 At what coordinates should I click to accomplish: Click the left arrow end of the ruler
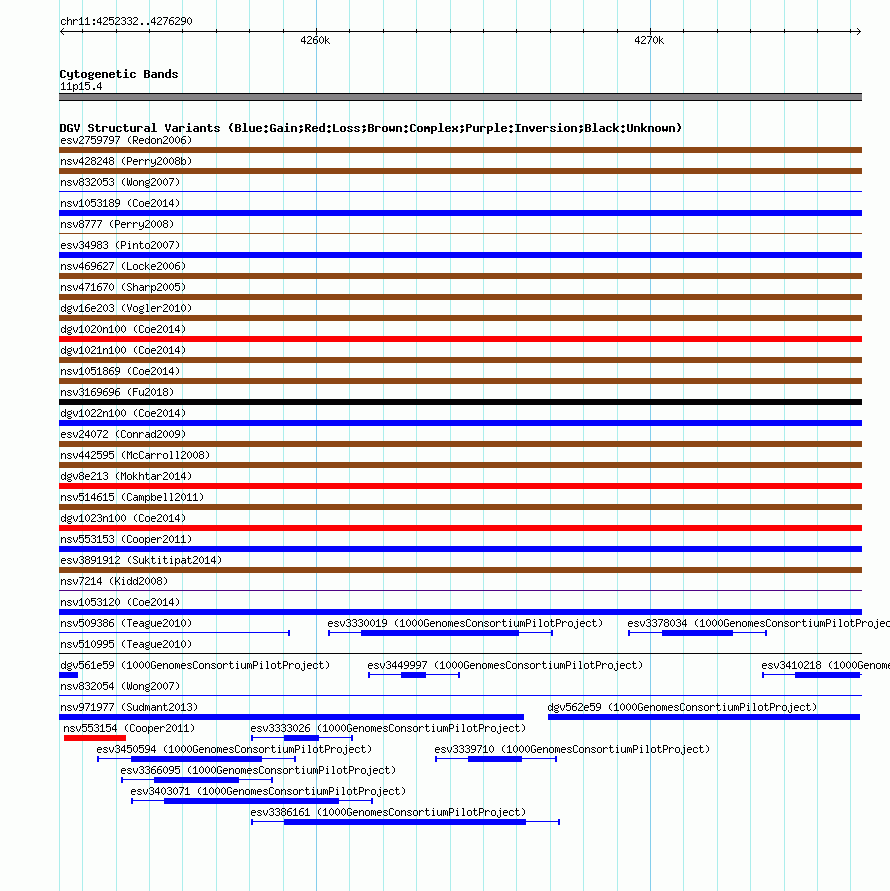(63, 31)
